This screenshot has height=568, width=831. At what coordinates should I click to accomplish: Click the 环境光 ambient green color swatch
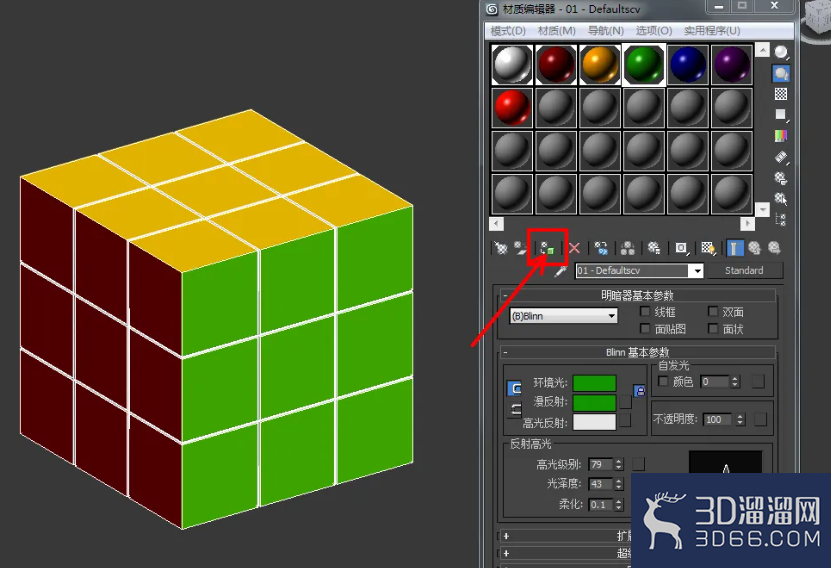(595, 383)
